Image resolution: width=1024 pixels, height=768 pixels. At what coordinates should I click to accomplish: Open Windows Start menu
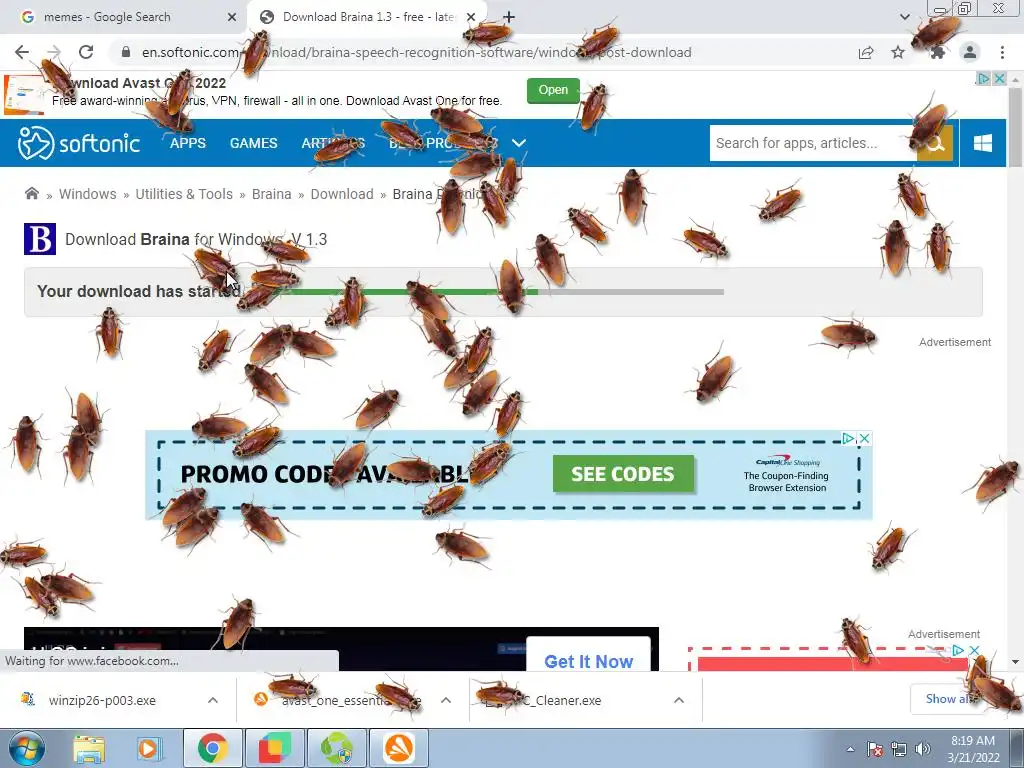click(26, 748)
